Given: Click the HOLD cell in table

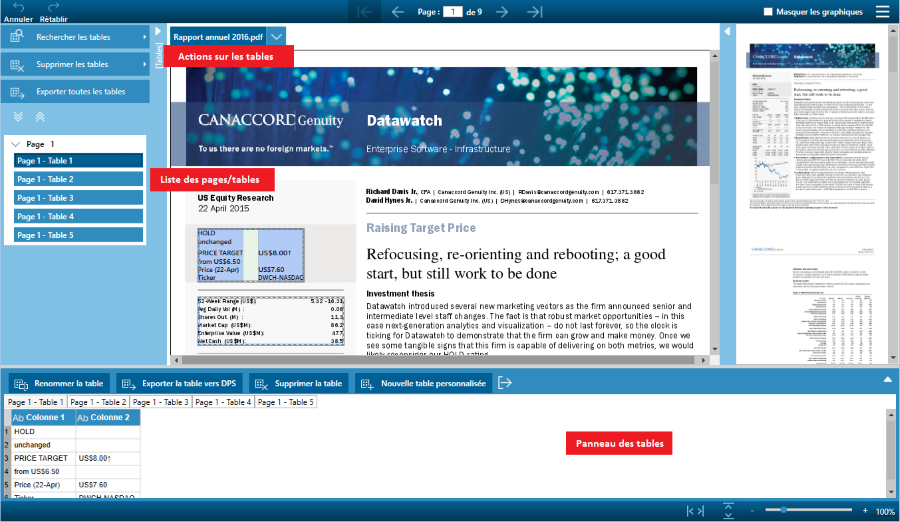Looking at the screenshot, I should pyautogui.click(x=43, y=432).
